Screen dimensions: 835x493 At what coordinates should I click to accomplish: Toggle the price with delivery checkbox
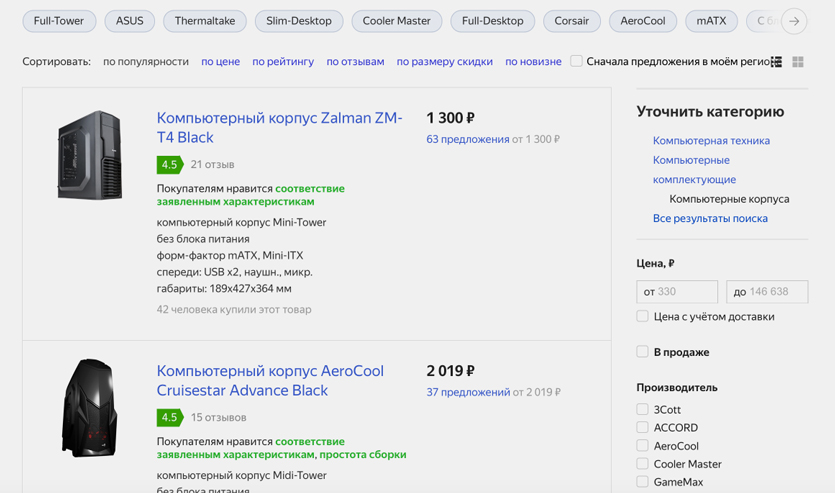pos(643,316)
